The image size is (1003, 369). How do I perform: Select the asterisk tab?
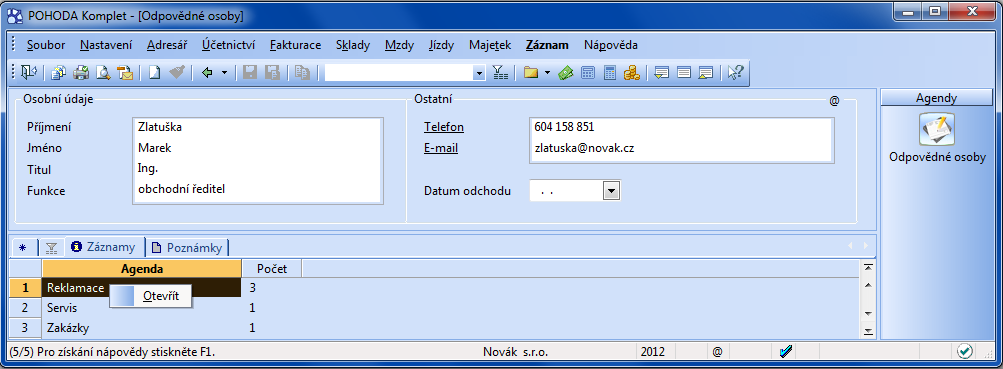23,247
